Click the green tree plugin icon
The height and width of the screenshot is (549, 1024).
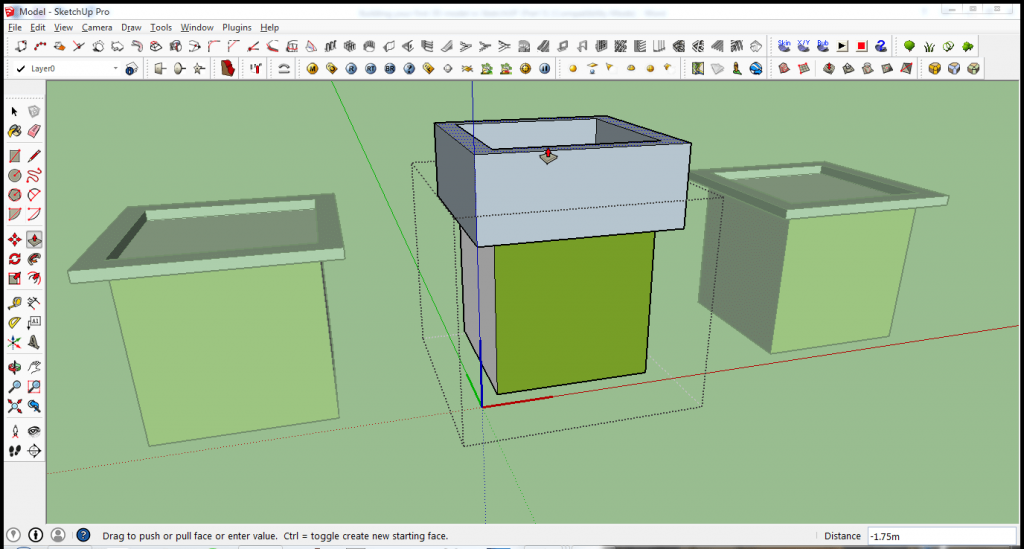click(909, 46)
